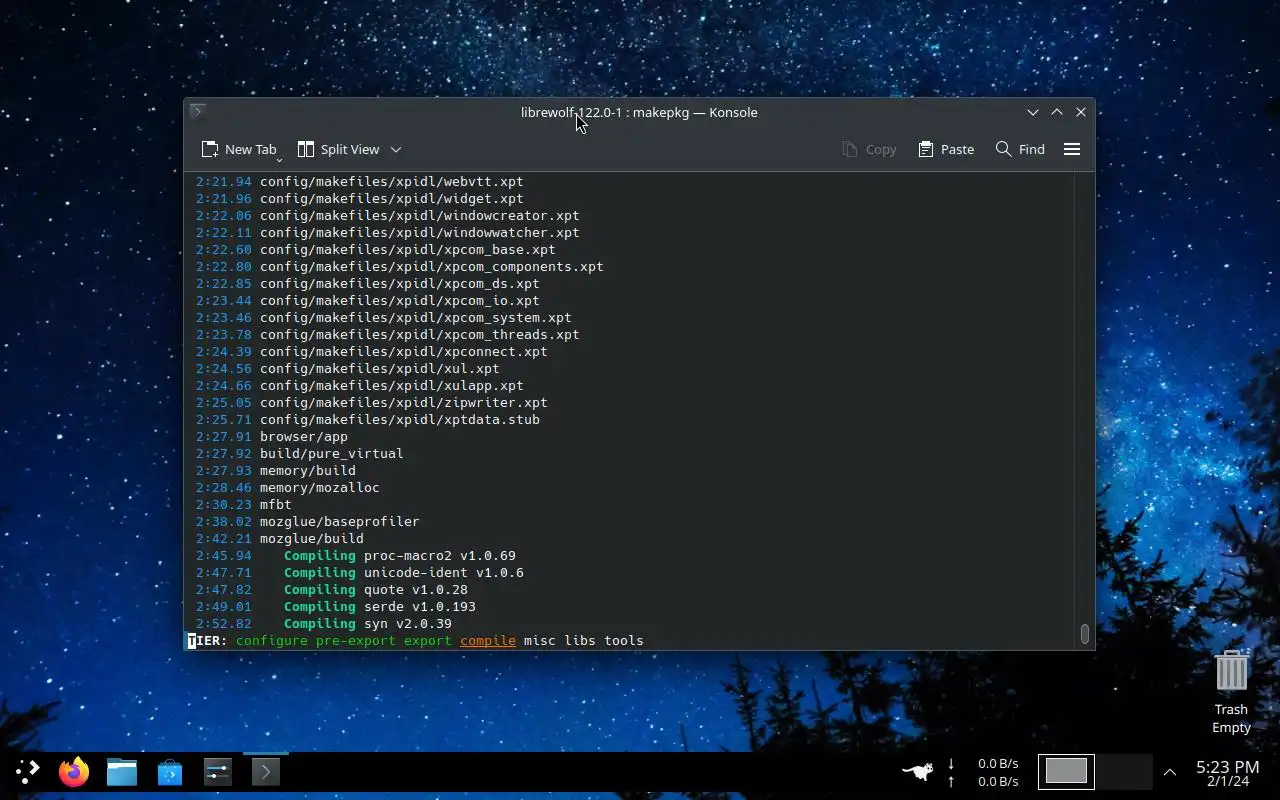Image resolution: width=1280 pixels, height=800 pixels.
Task: Click the Paste toolbar button
Action: pos(946,149)
